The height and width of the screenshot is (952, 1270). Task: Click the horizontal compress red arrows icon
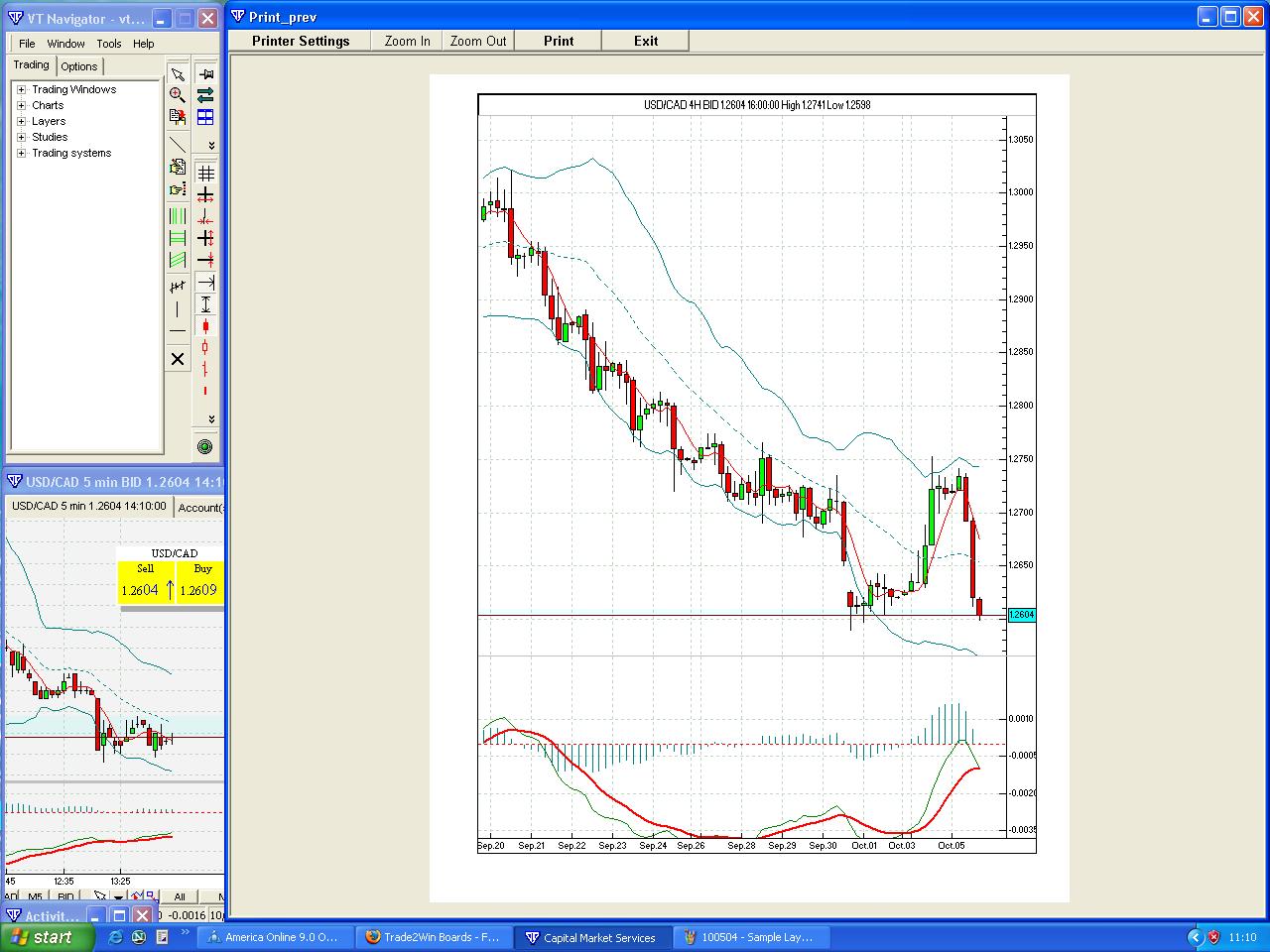click(205, 216)
